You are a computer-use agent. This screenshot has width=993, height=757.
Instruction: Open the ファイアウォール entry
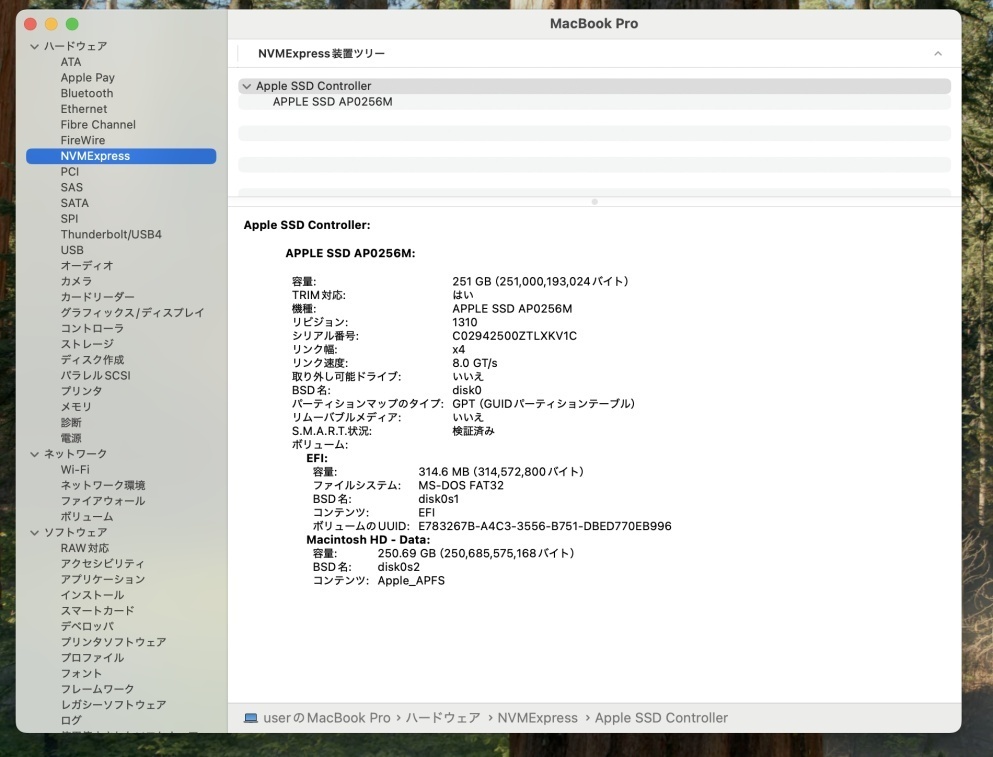(103, 501)
